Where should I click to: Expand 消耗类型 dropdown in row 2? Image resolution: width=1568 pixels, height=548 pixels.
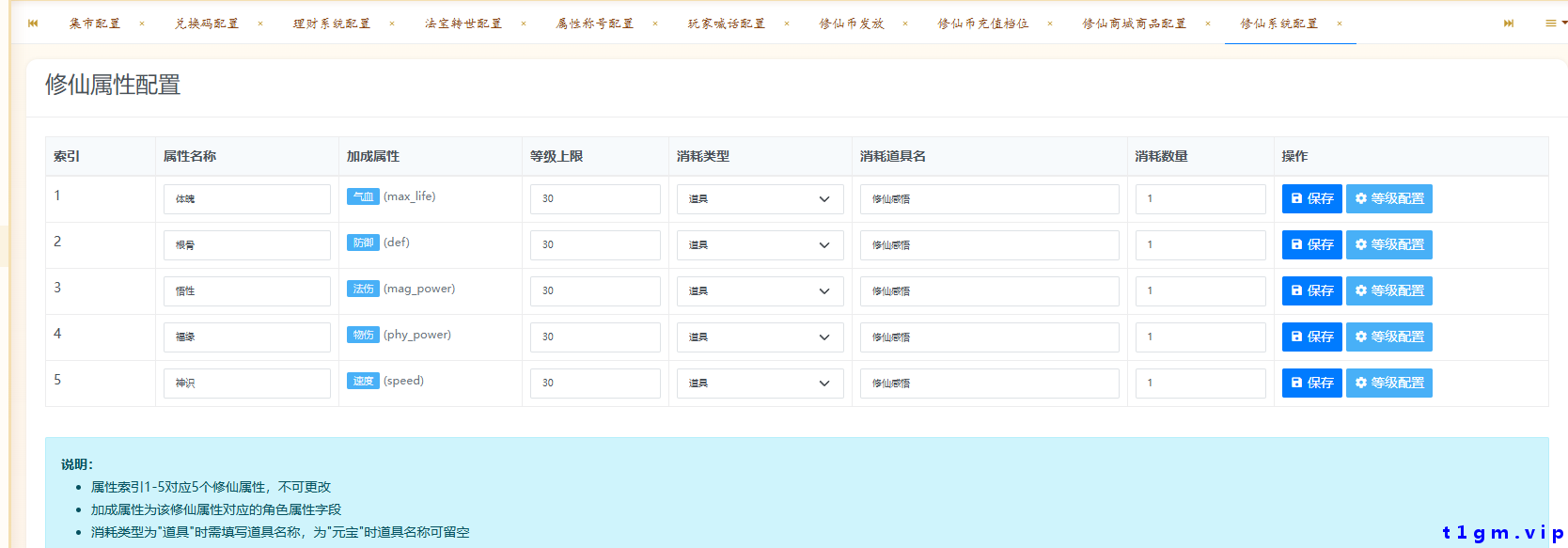tap(760, 245)
